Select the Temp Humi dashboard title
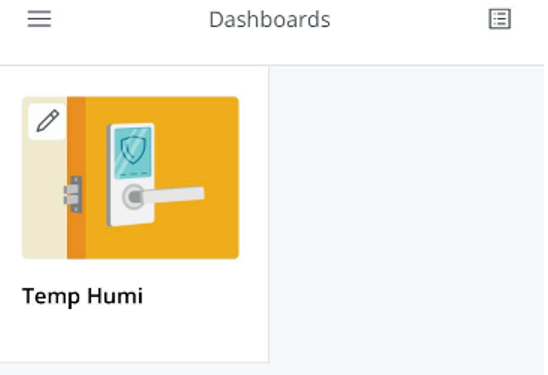Image resolution: width=548 pixels, height=375 pixels. click(82, 296)
